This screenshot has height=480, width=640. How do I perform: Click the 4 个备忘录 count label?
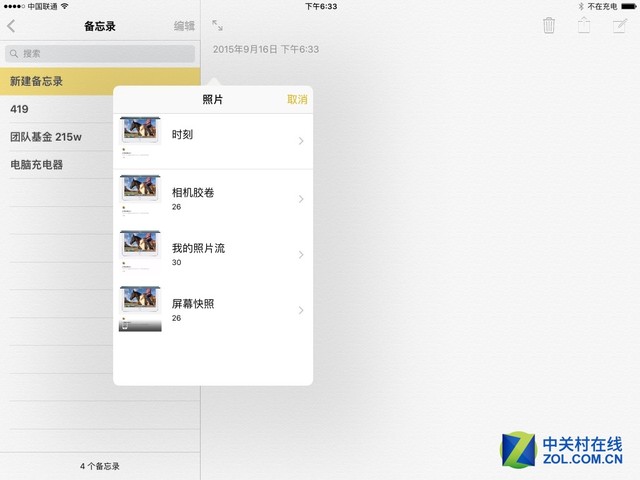pyautogui.click(x=100, y=466)
